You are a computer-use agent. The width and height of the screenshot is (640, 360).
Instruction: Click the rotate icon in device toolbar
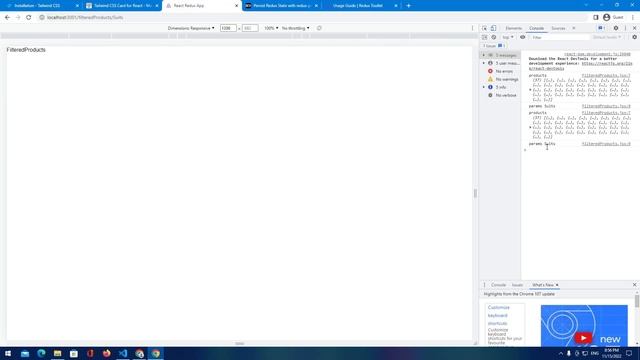[319, 28]
